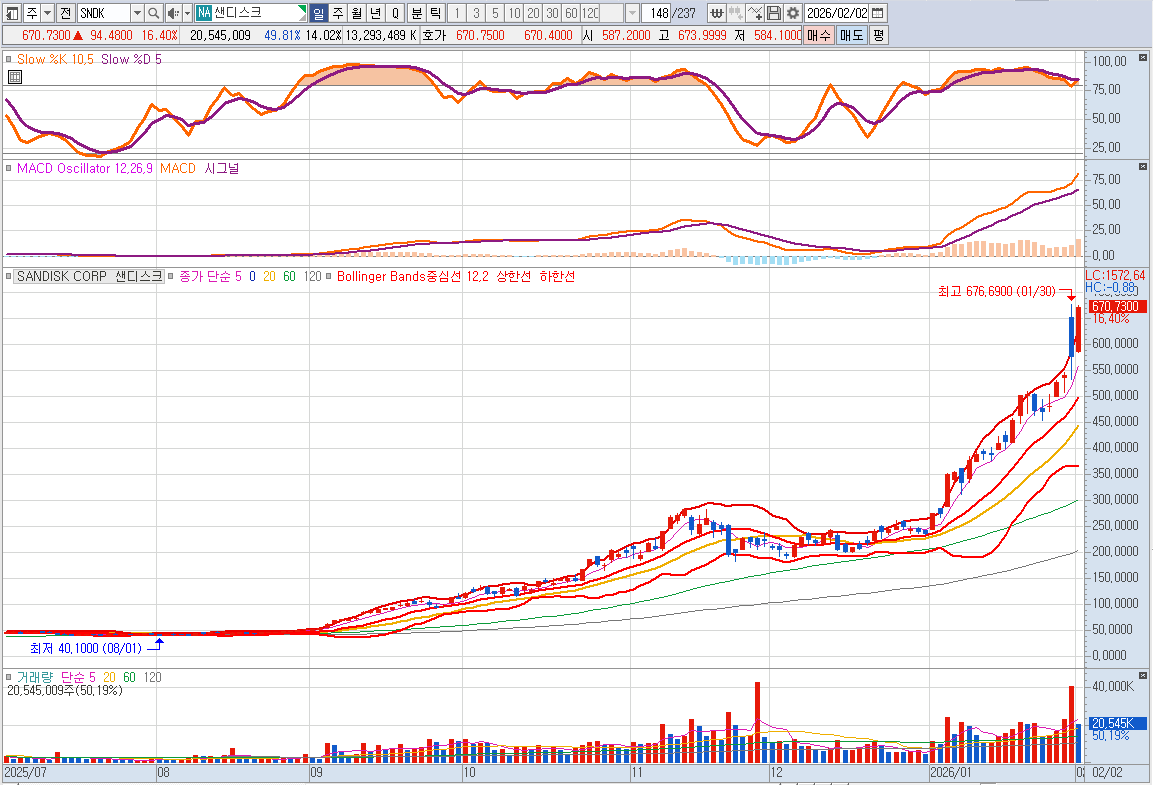
Task: Toggle the left panel icon at top-left
Action: coord(11,13)
